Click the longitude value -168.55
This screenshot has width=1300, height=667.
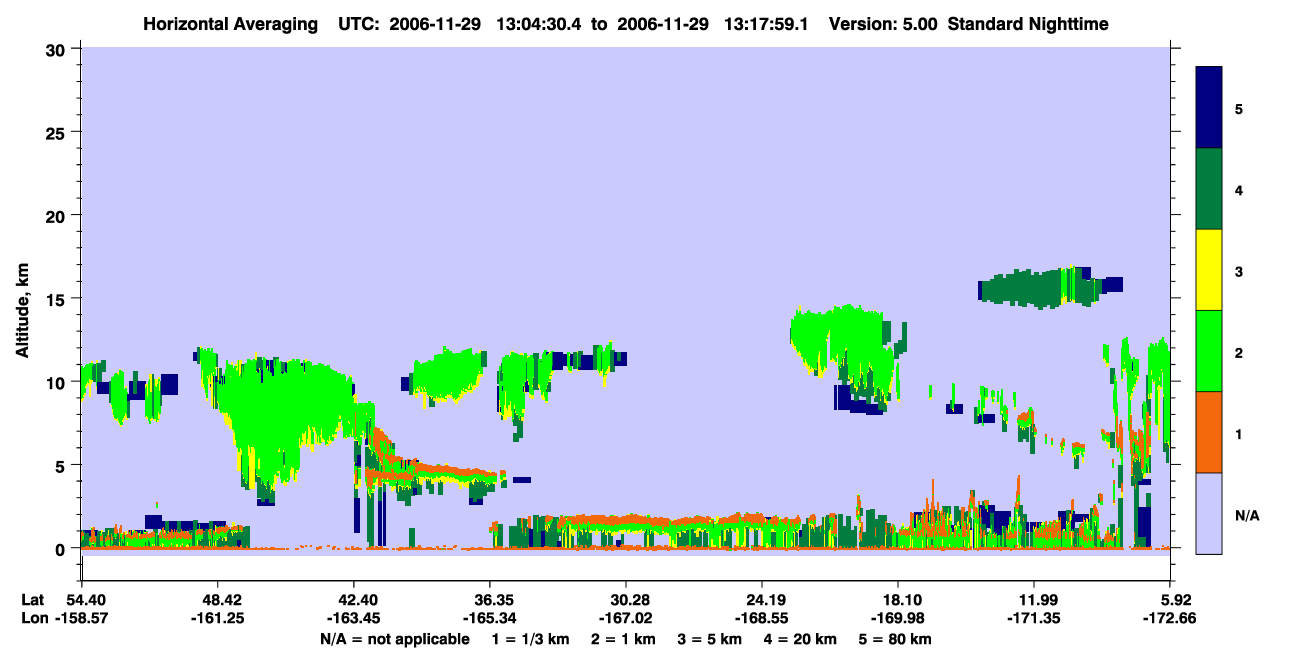[x=762, y=619]
